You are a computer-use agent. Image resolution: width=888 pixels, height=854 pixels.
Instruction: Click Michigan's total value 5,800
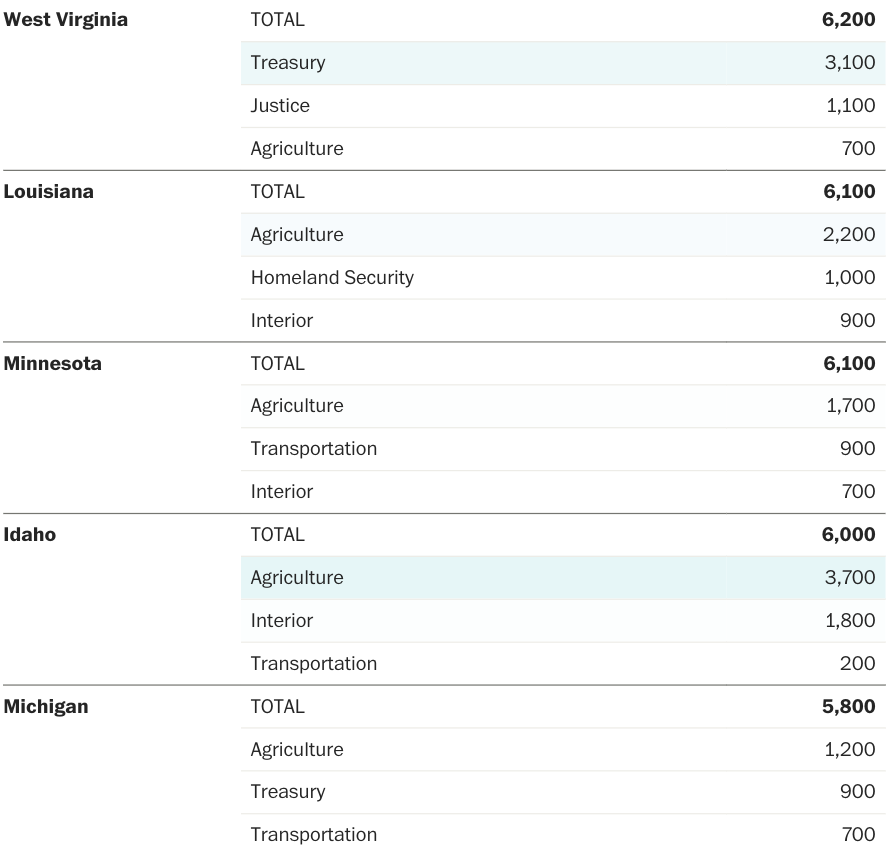(848, 707)
